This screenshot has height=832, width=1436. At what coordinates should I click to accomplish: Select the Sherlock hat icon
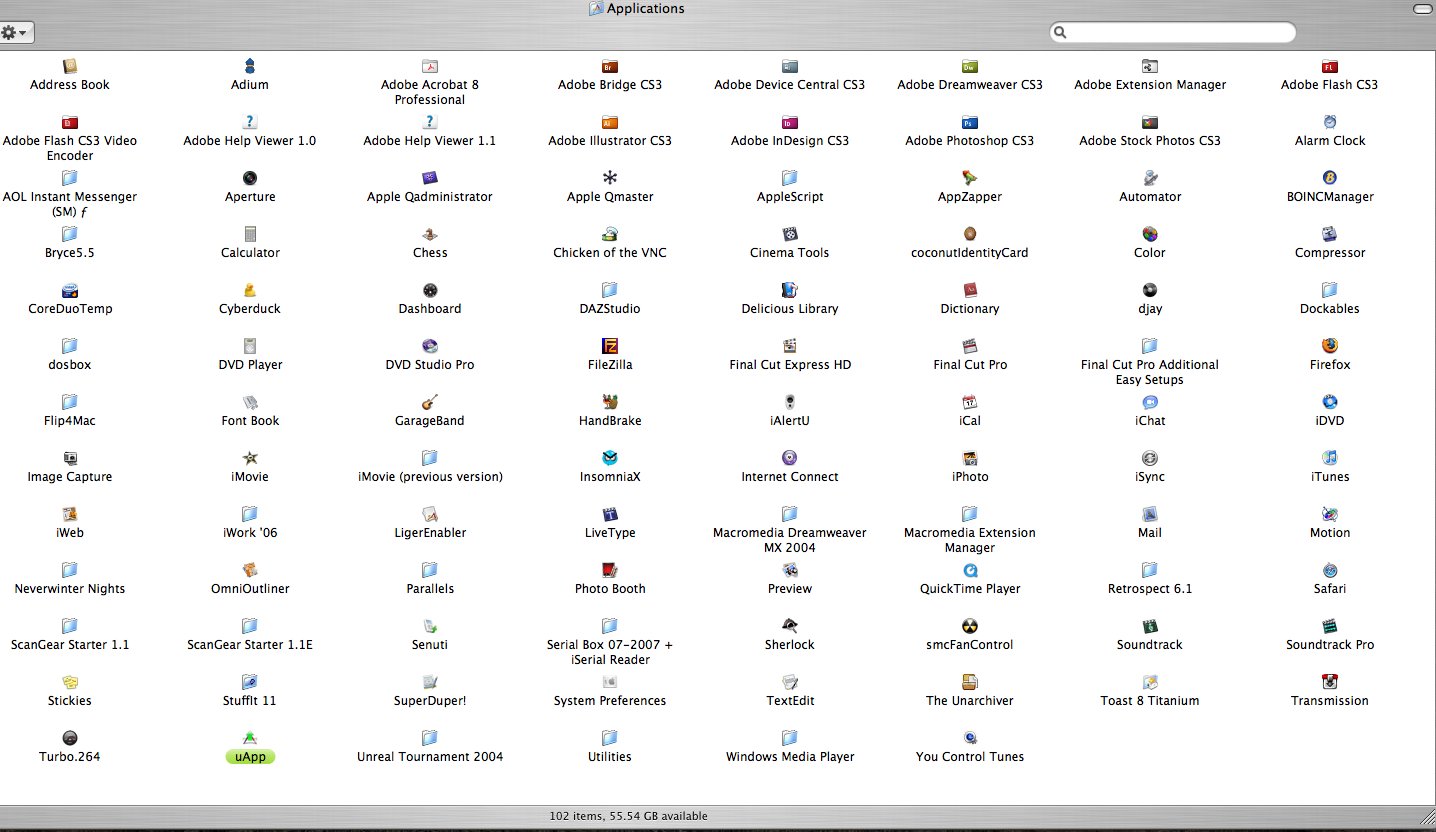point(790,626)
